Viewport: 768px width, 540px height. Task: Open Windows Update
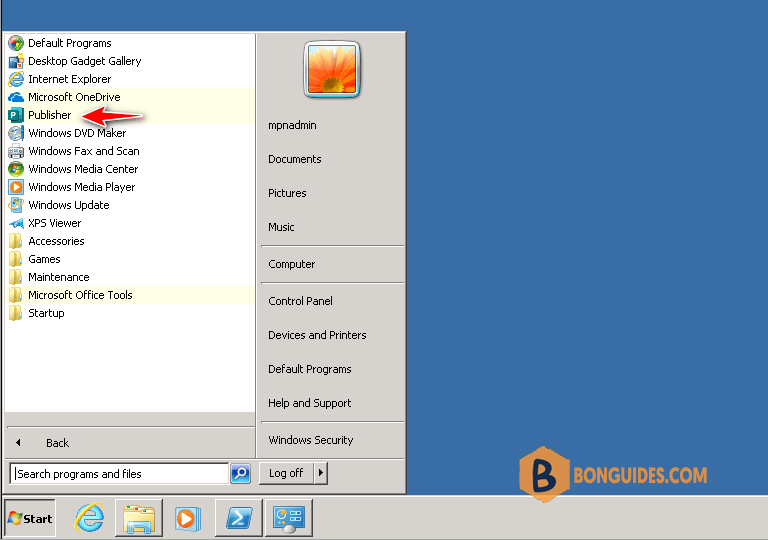130,205
